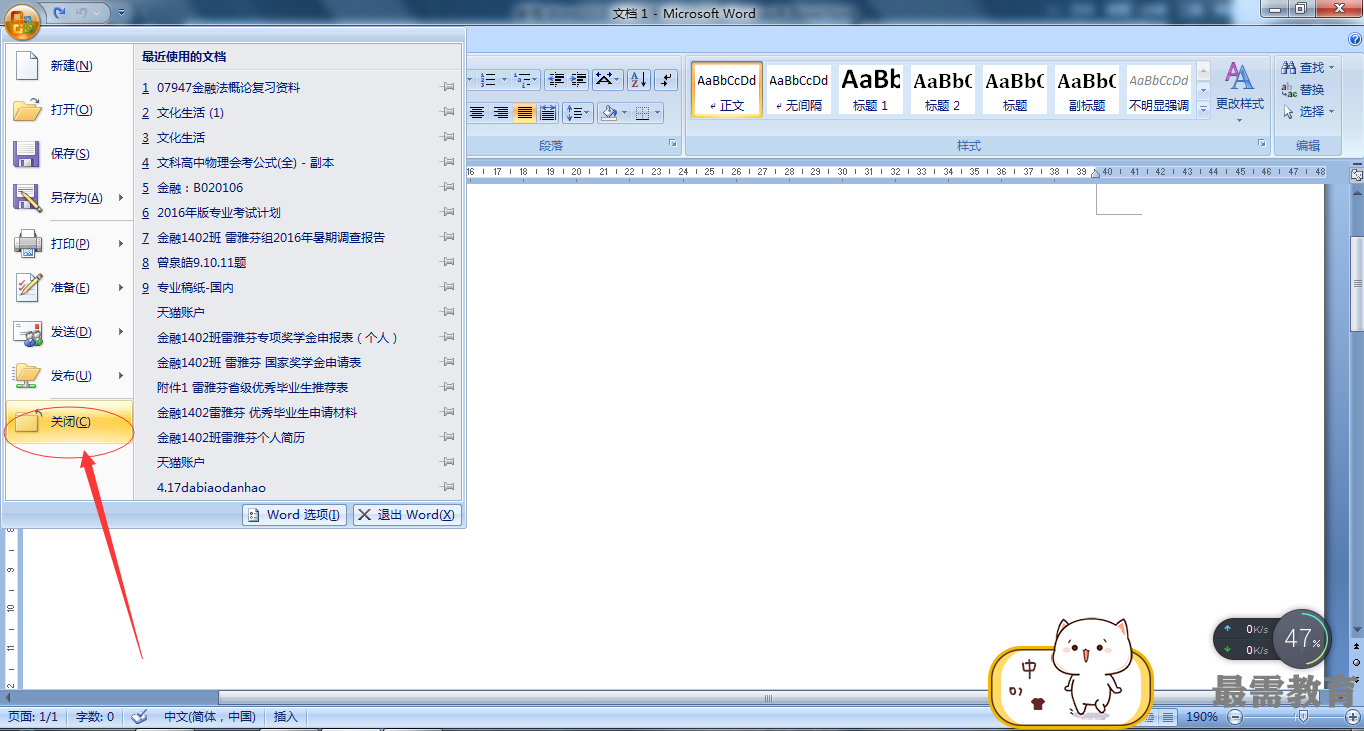Click the 准备(E) document-pencil icon
Image resolution: width=1364 pixels, height=731 pixels.
pyautogui.click(x=27, y=287)
